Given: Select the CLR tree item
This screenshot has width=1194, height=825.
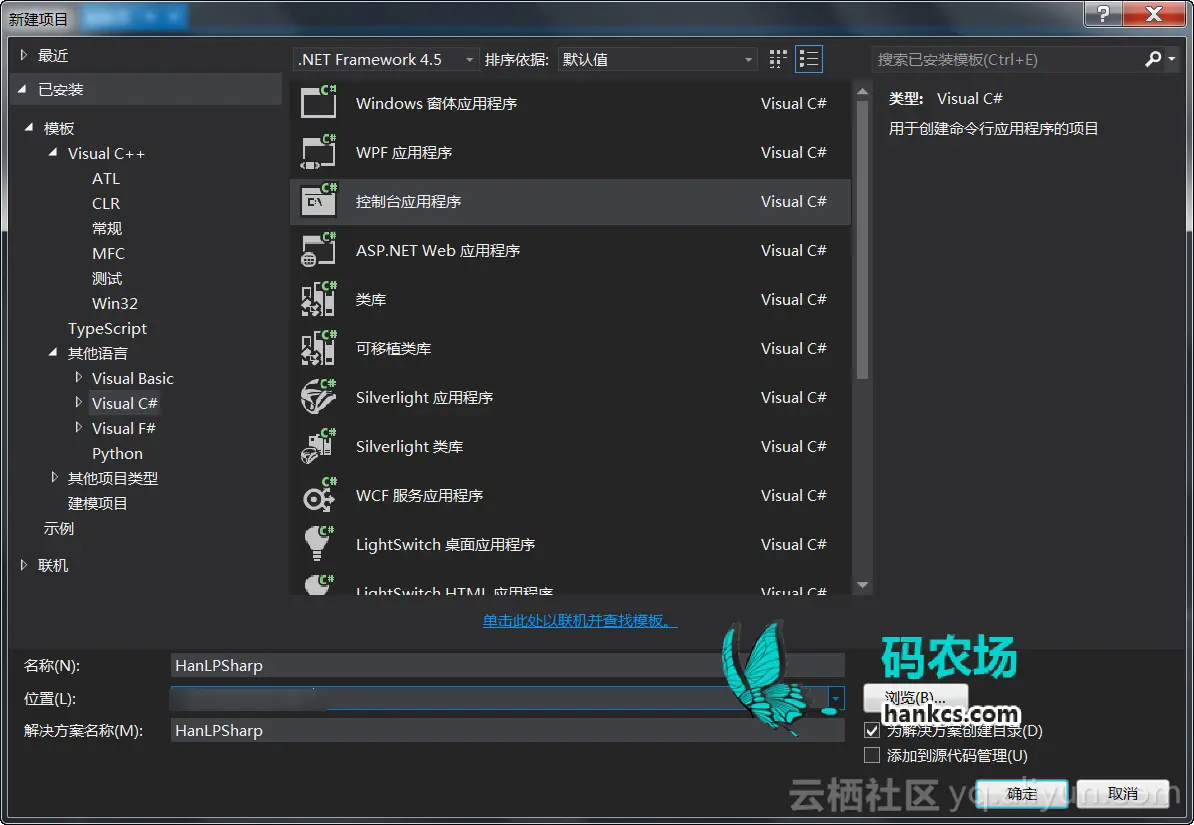Looking at the screenshot, I should [x=106, y=203].
